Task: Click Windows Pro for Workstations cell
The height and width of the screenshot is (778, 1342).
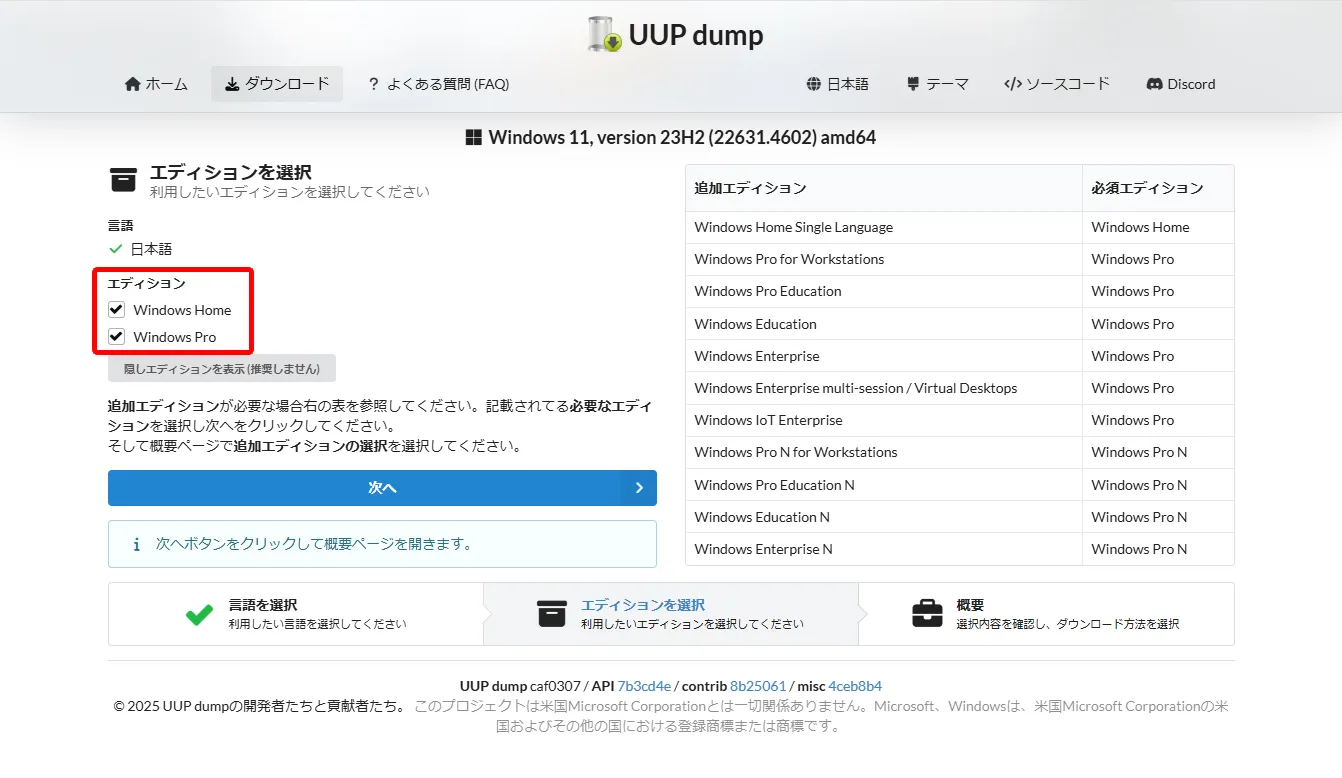Action: (884, 259)
